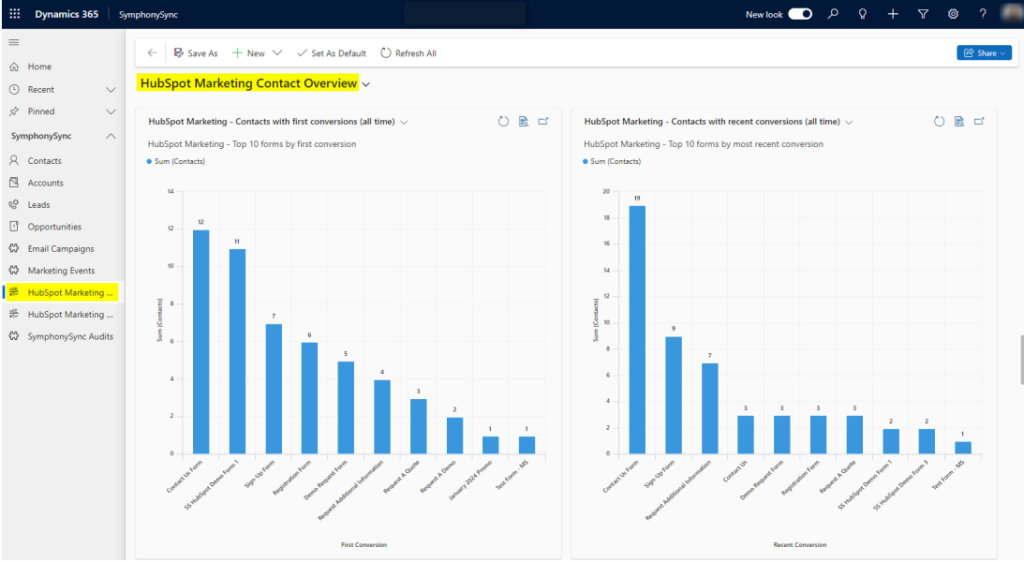Click the user profile avatar
1024x562 pixels.
click(1011, 14)
